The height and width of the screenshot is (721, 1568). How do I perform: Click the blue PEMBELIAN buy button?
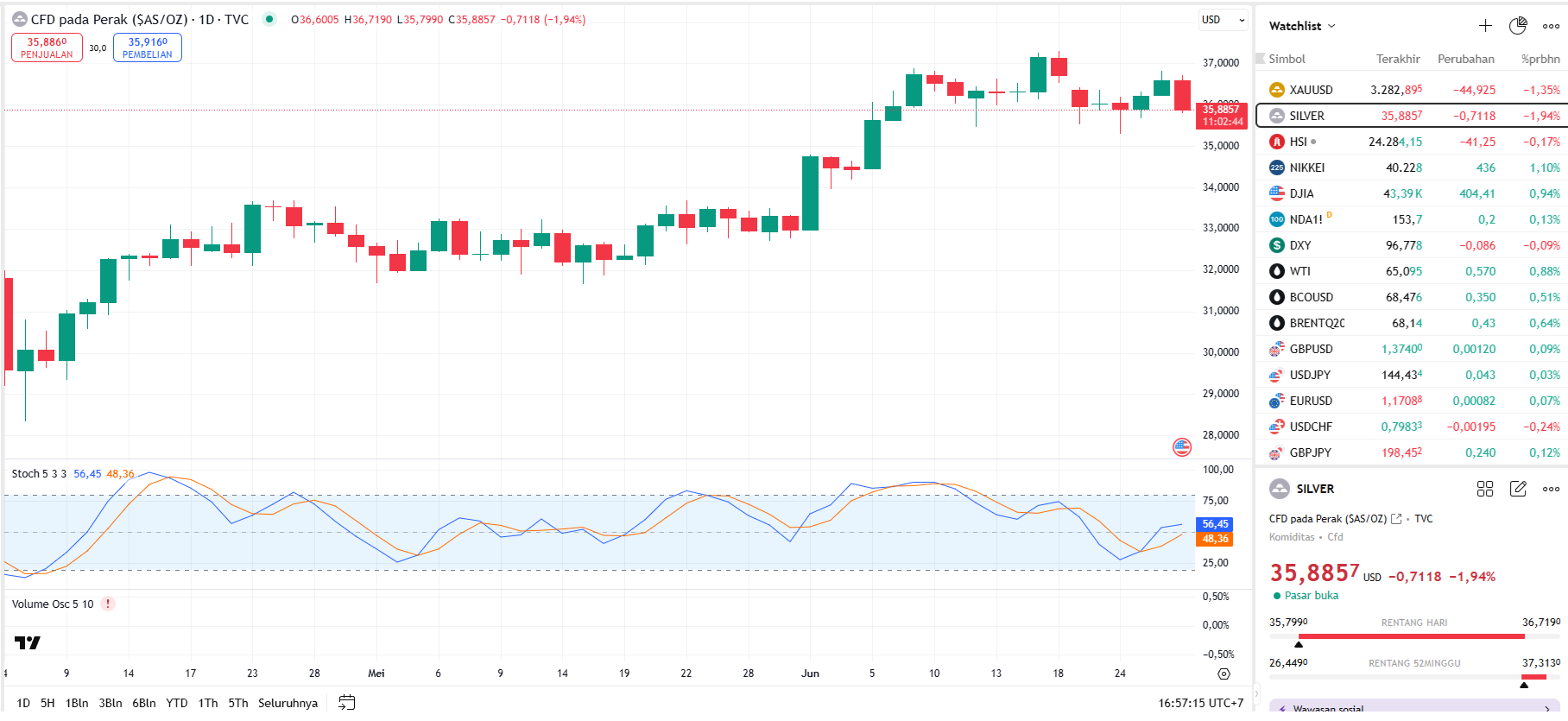(x=148, y=47)
